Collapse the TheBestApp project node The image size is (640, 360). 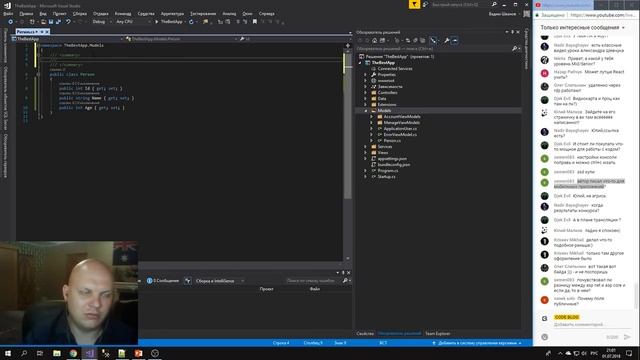(x=360, y=63)
